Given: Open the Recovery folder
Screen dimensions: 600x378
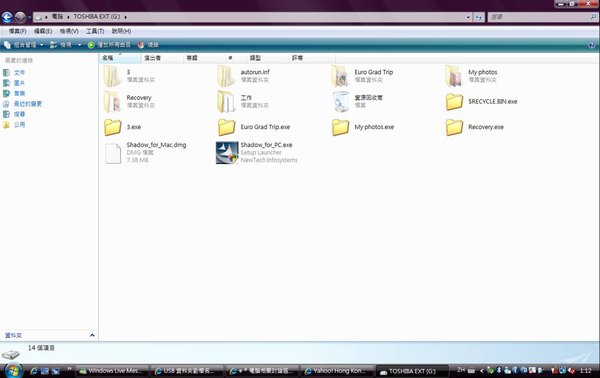Looking at the screenshot, I should point(129,101).
